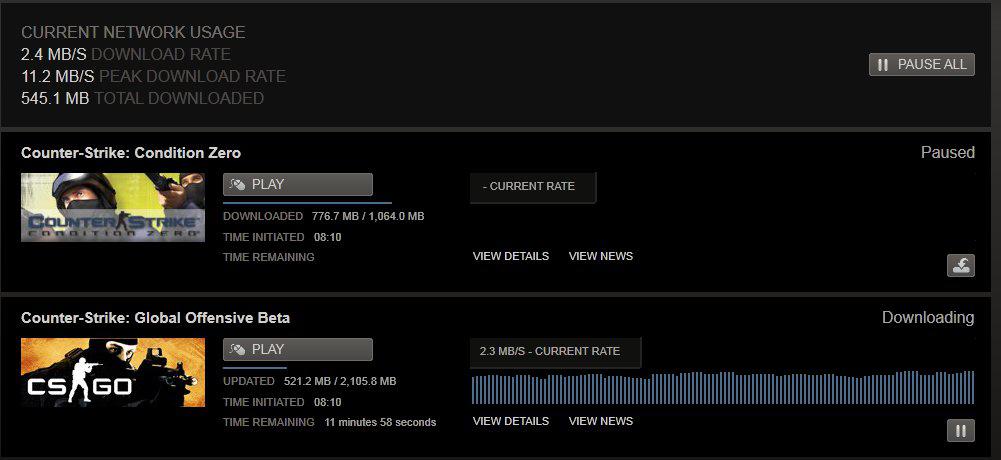Click the Condition Zero download progress bar

coord(307,203)
